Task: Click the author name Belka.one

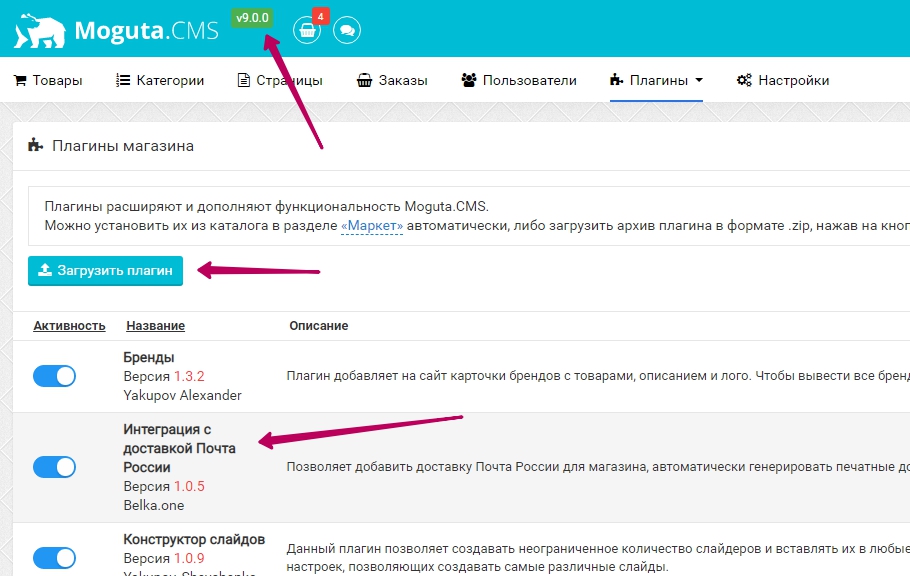Action: click(154, 505)
